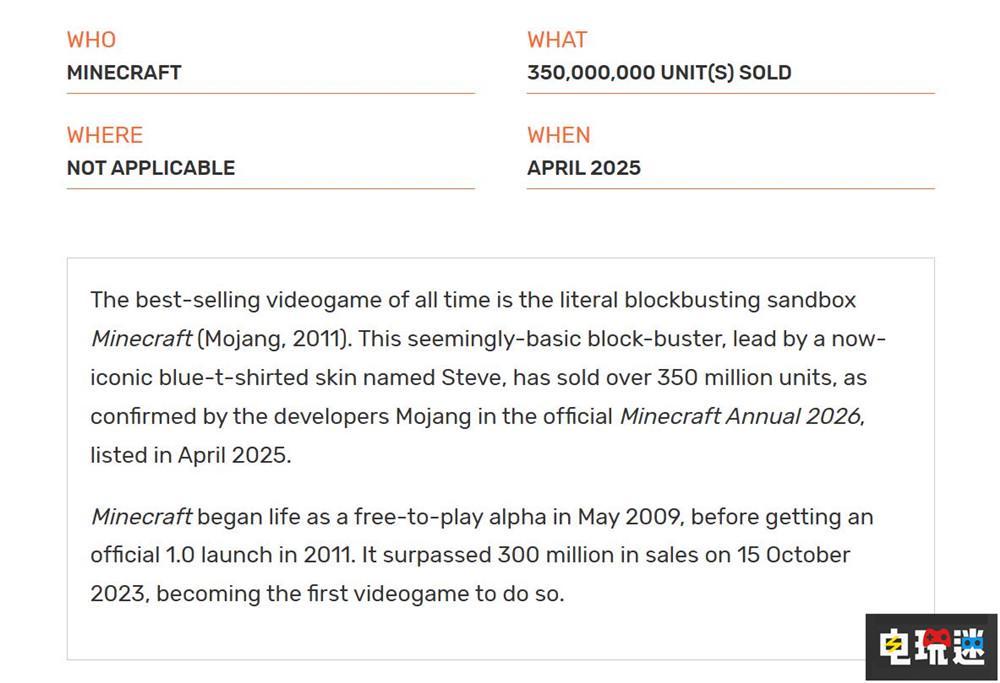Click the italic Minecraft Annual 2026 title

point(740,416)
